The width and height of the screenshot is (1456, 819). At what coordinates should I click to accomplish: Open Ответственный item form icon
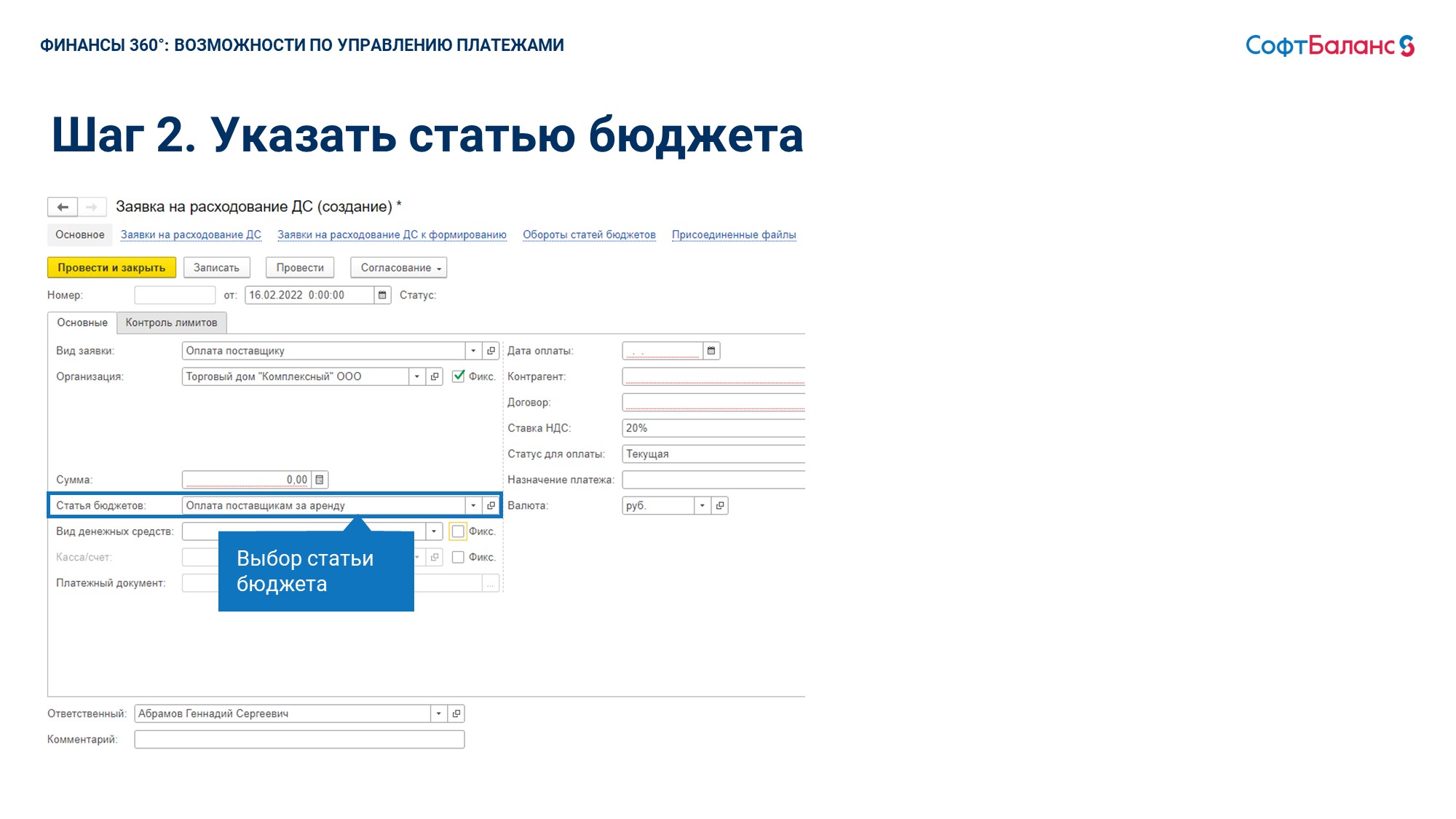pos(456,713)
